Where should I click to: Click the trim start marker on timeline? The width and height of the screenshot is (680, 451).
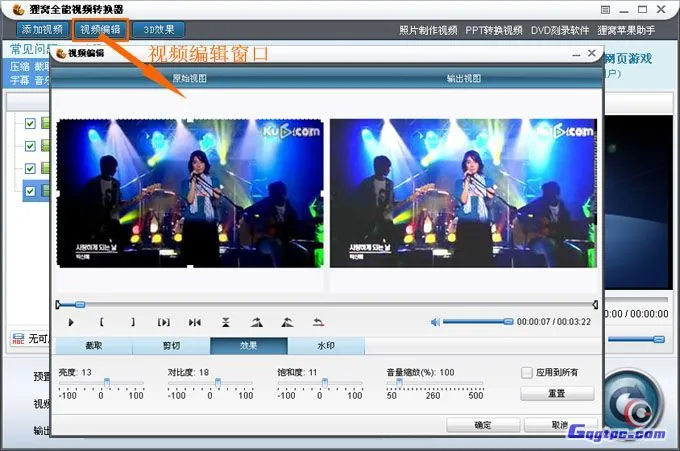click(58, 305)
